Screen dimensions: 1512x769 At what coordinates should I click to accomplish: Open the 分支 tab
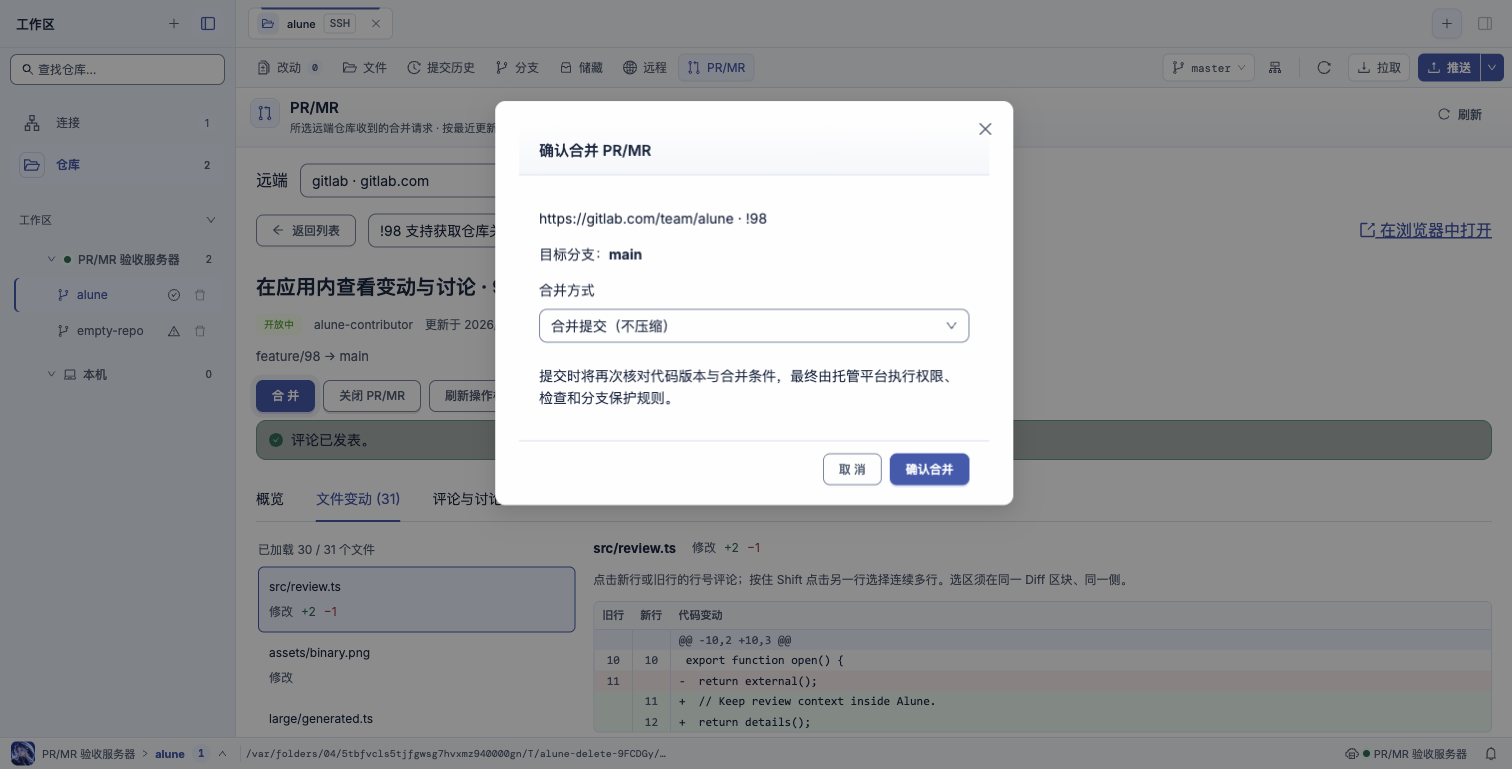[517, 68]
